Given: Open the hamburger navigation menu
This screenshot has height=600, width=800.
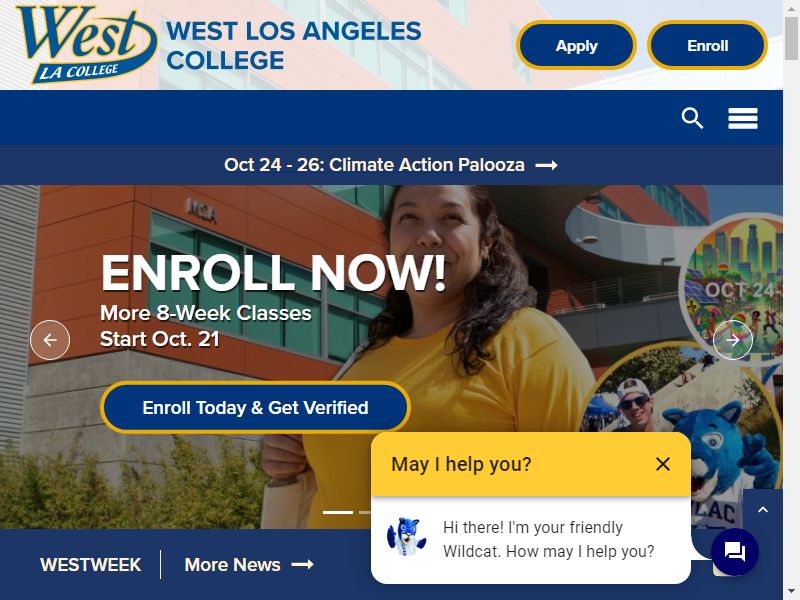Looking at the screenshot, I should coord(743,118).
